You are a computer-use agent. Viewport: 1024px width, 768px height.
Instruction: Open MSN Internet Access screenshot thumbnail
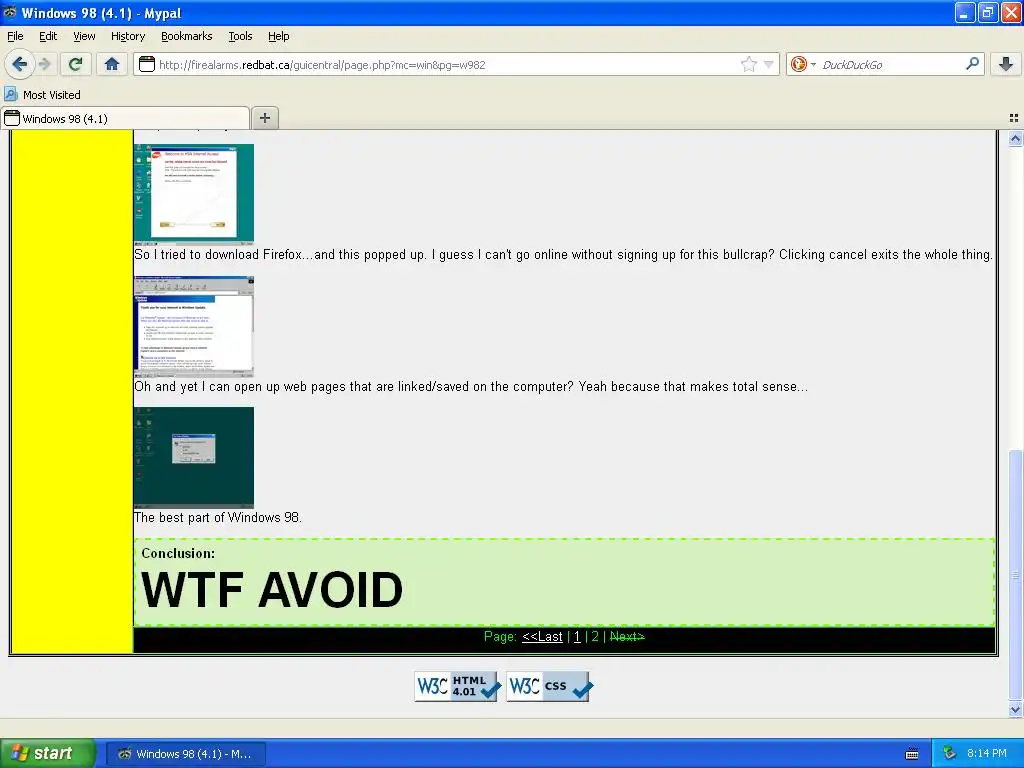point(194,194)
